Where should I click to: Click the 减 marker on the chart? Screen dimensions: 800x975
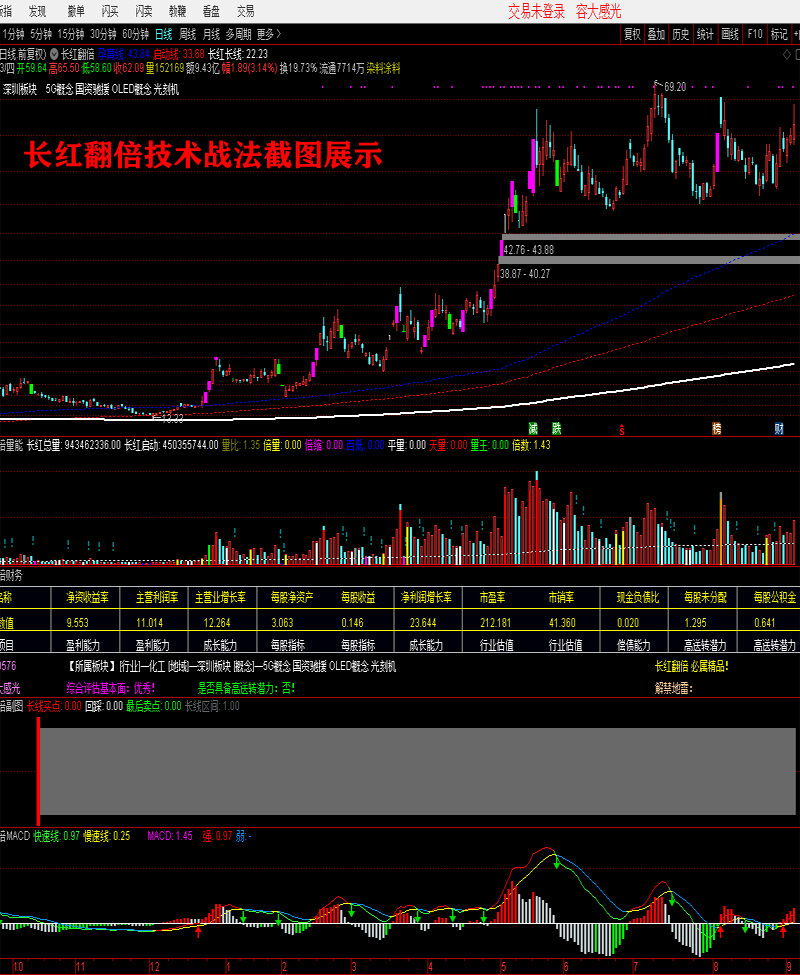click(x=534, y=428)
